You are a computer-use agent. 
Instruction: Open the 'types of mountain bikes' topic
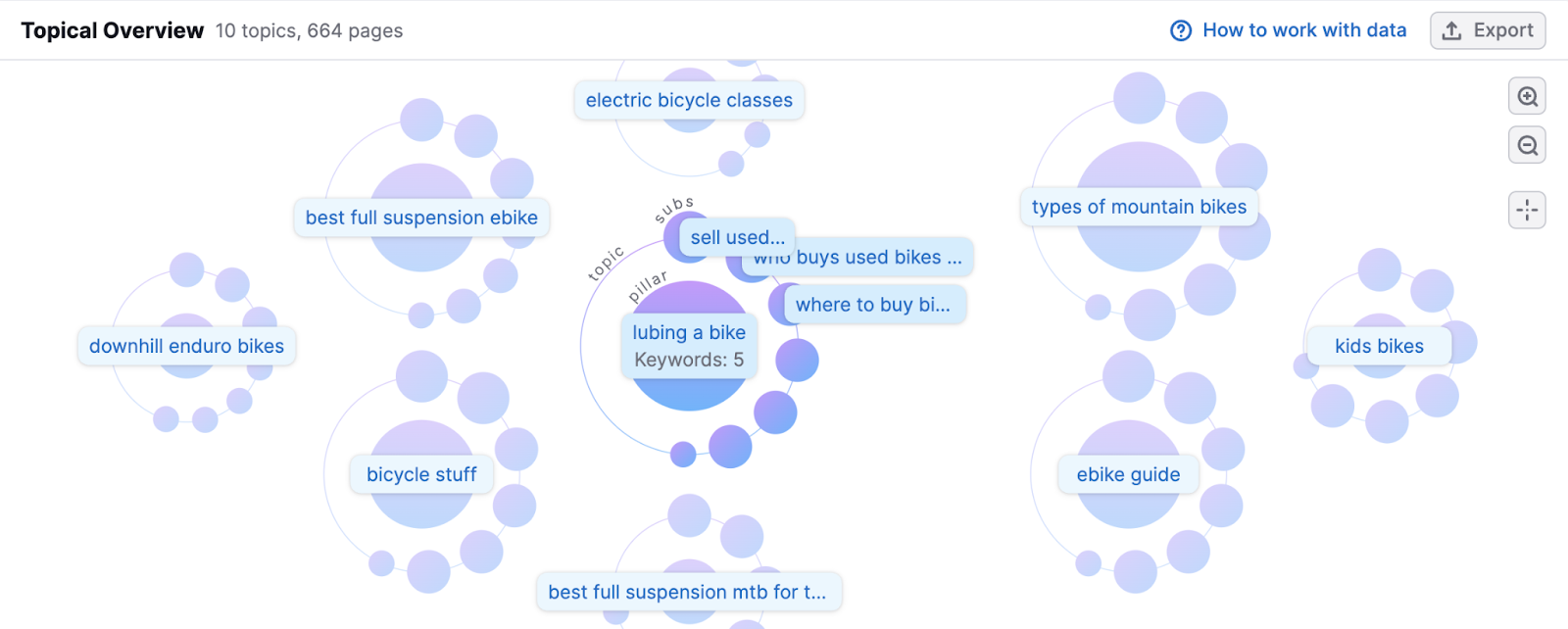pyautogui.click(x=1139, y=207)
